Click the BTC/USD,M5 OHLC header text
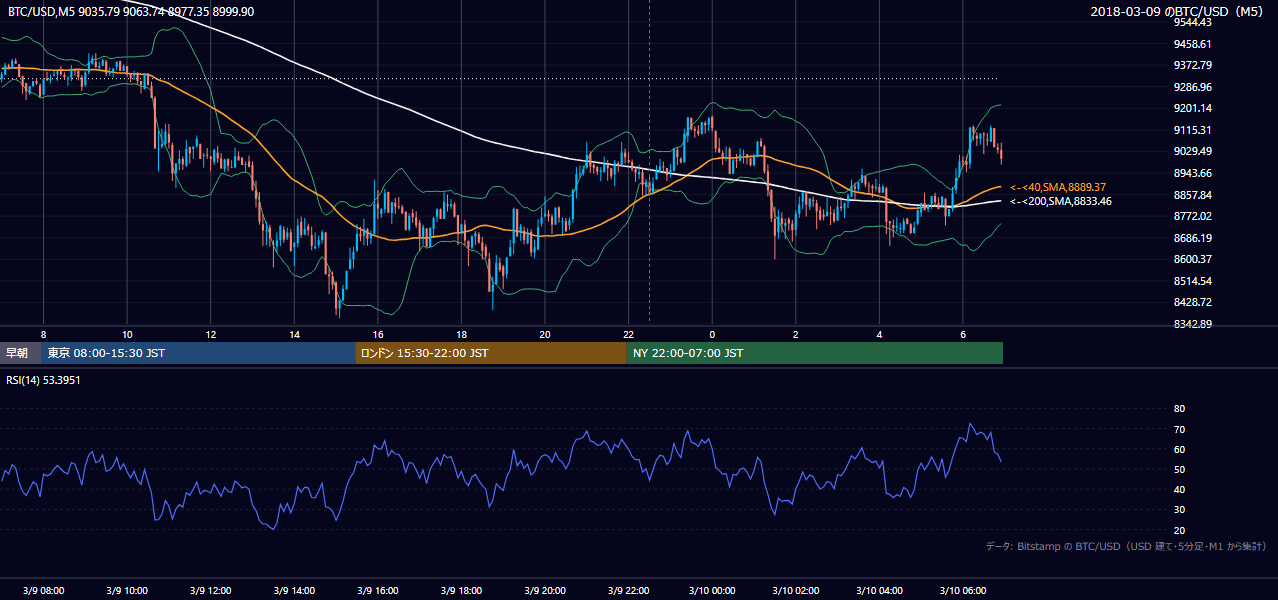Viewport: 1278px width, 600px height. click(x=131, y=11)
